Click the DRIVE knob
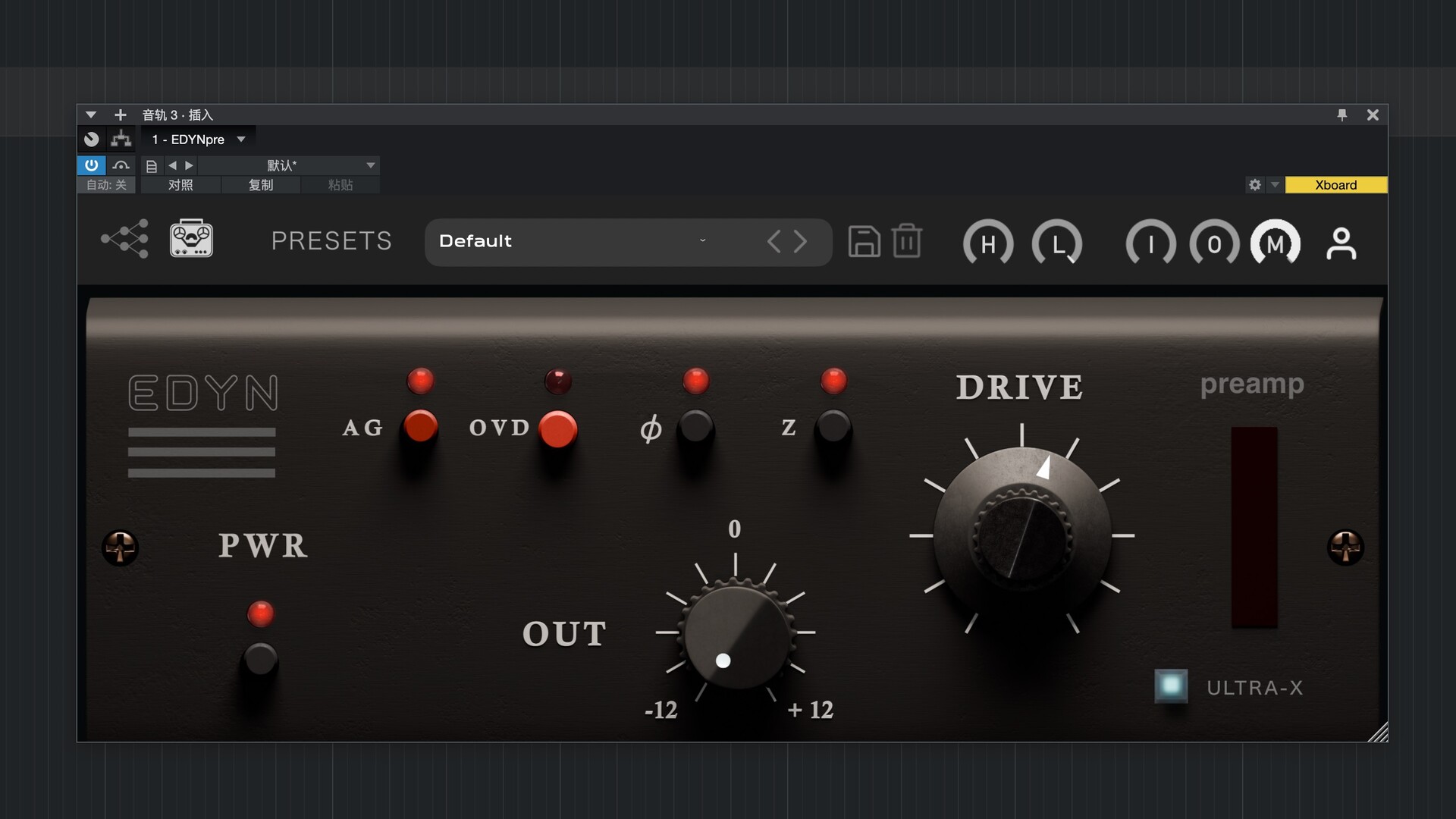This screenshot has width=1456, height=819. coord(1022,535)
